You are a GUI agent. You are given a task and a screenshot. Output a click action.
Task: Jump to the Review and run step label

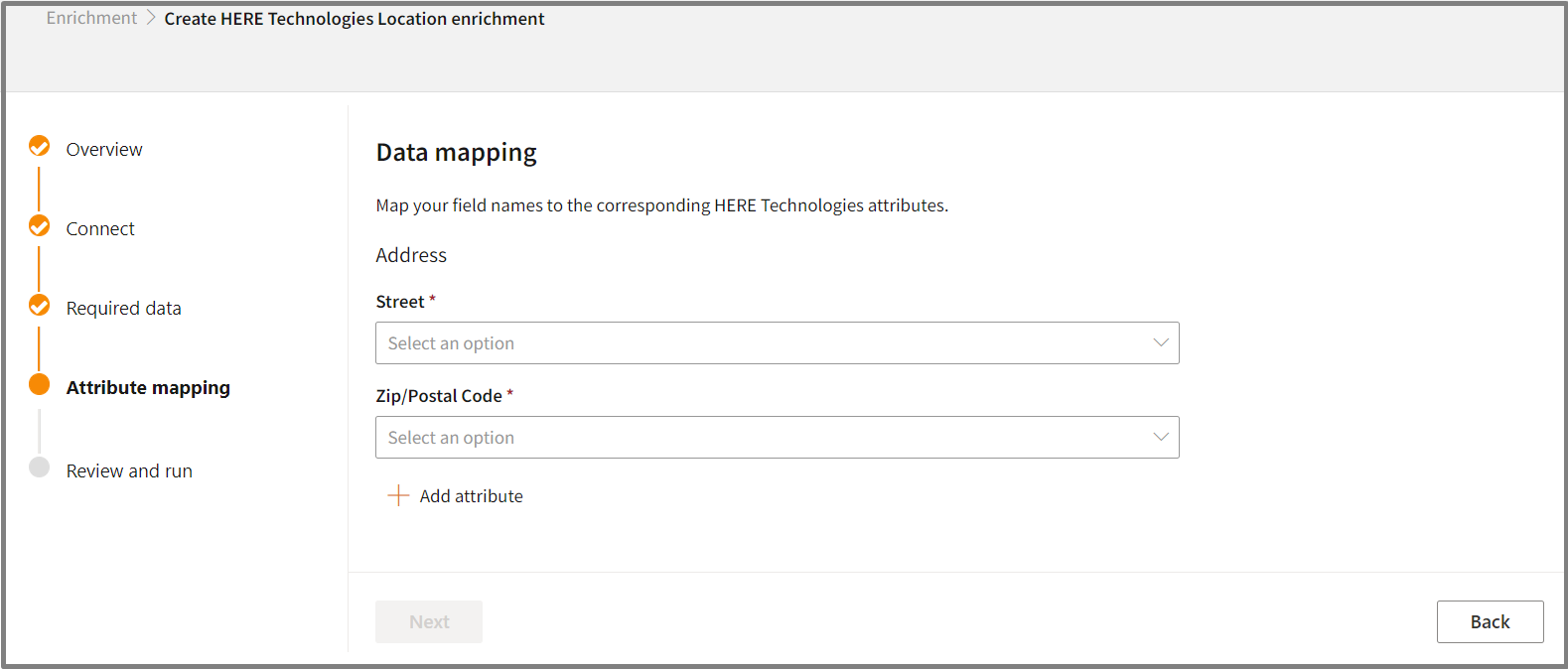pyautogui.click(x=129, y=470)
